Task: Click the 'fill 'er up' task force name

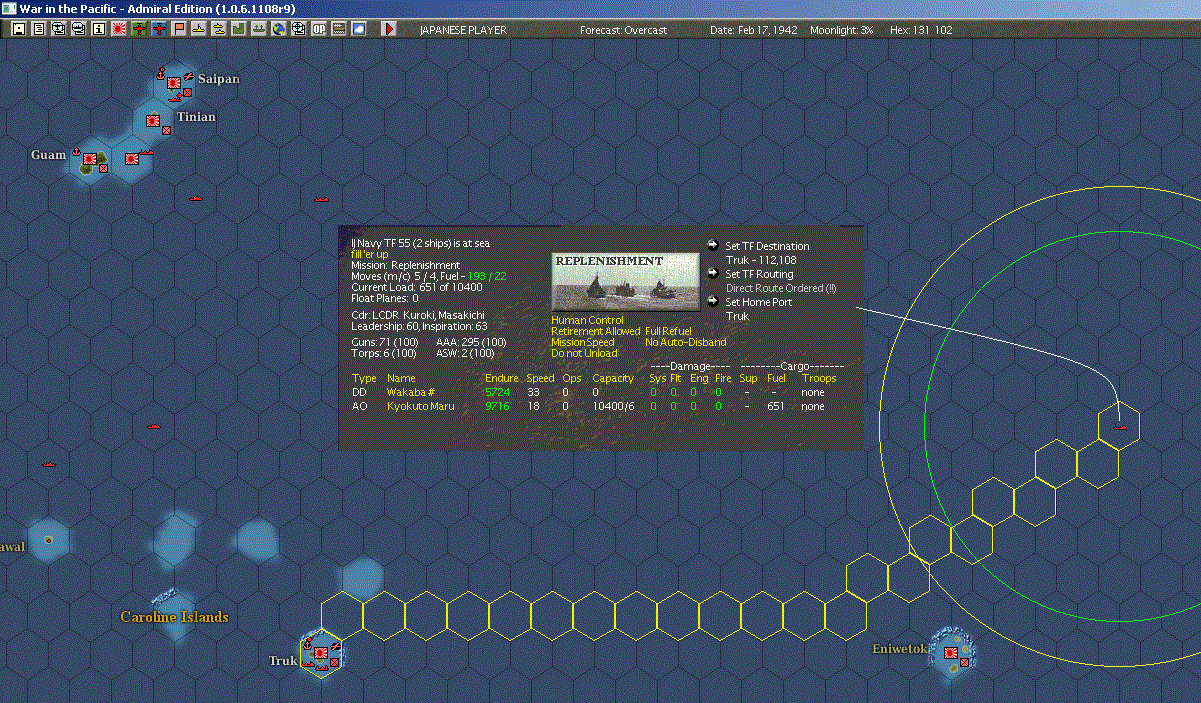Action: tap(370, 254)
